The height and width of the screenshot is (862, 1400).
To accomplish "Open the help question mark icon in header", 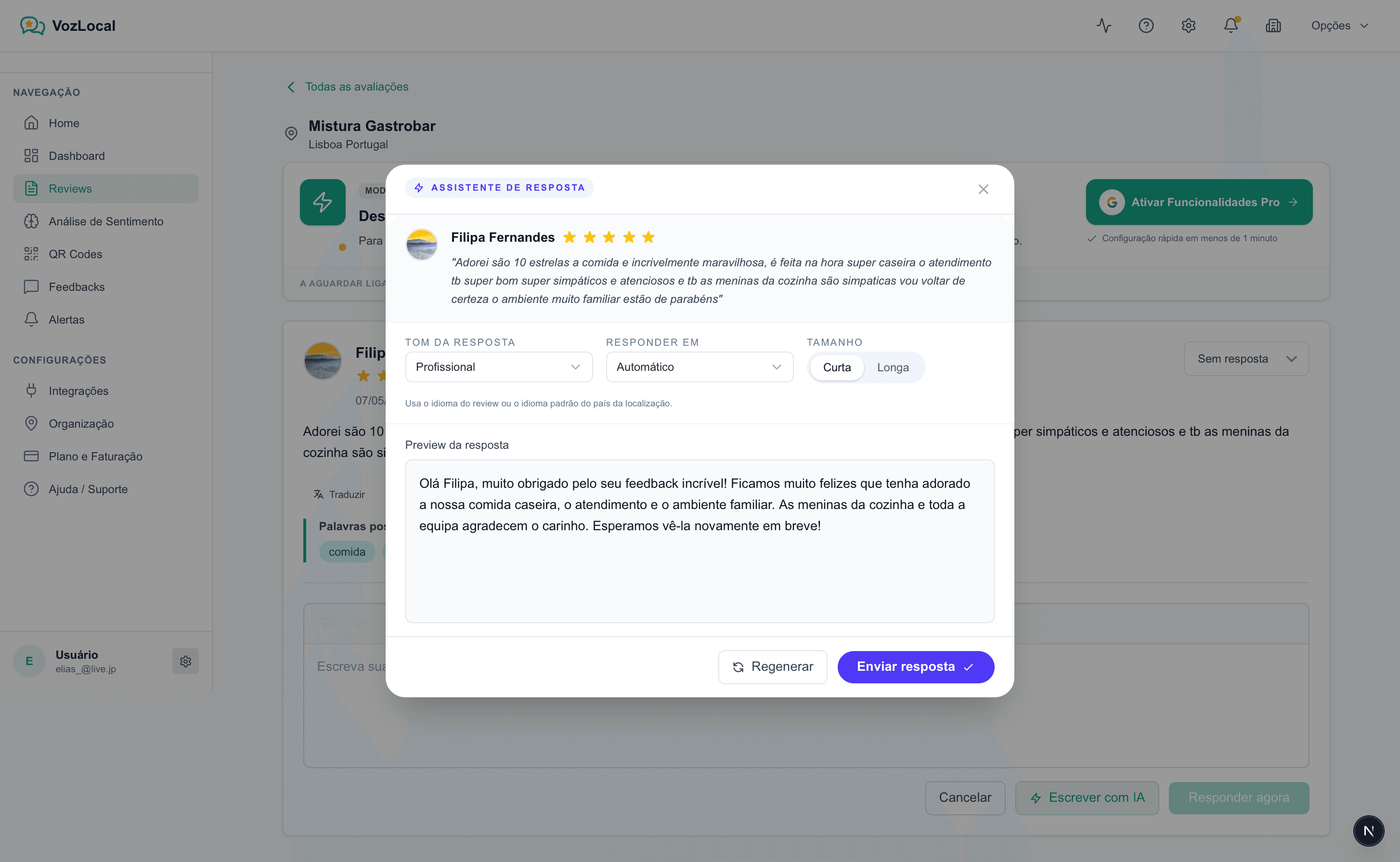I will (x=1146, y=26).
